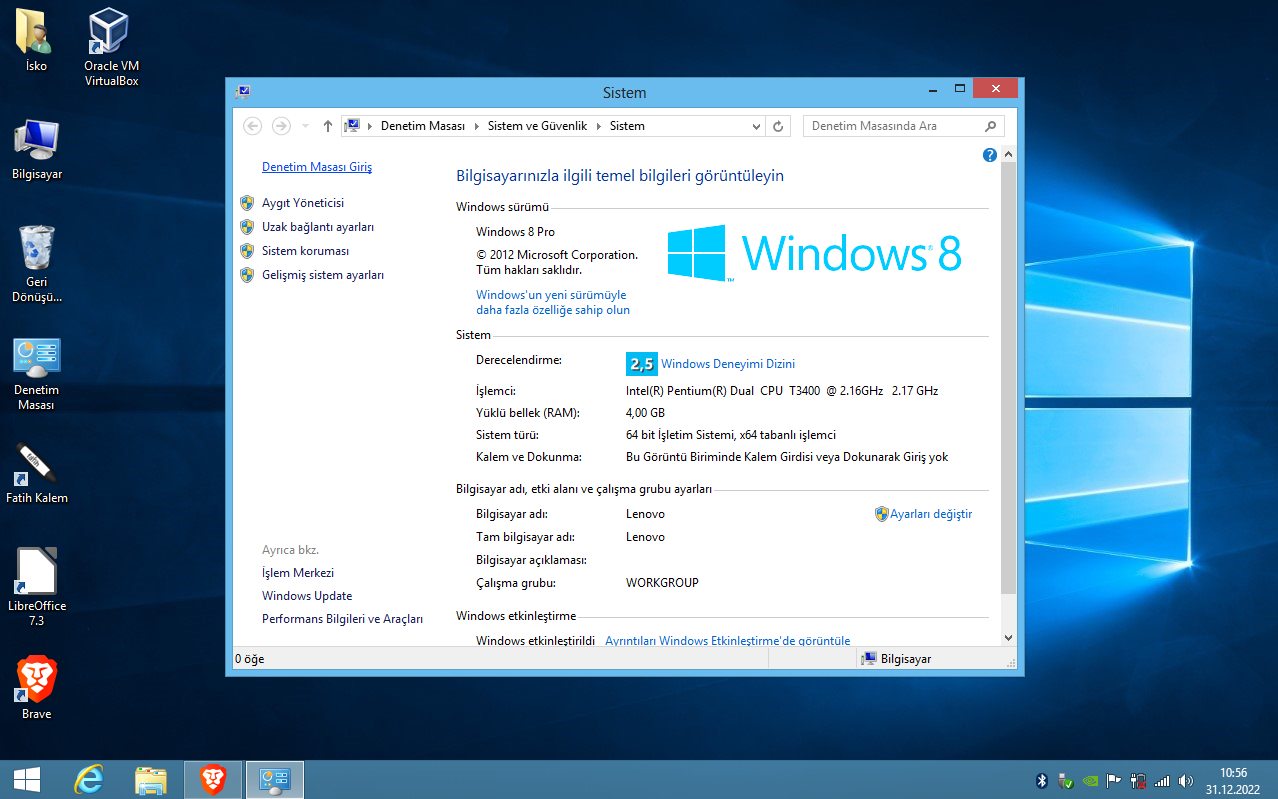Open İşlem Merkezi link
Screen dimensions: 1278x799
click(x=298, y=573)
